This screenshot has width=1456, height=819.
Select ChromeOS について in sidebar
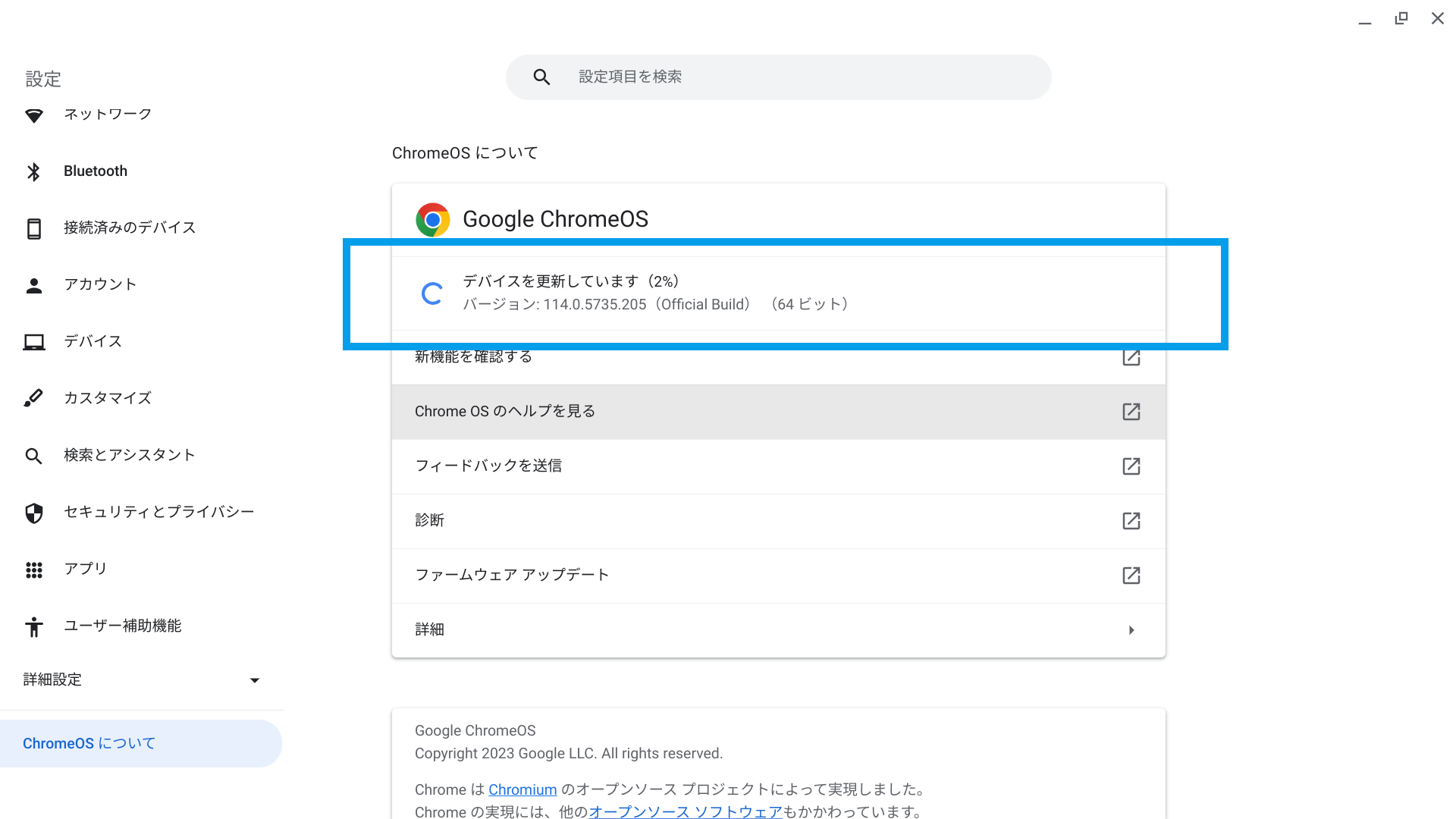click(141, 744)
